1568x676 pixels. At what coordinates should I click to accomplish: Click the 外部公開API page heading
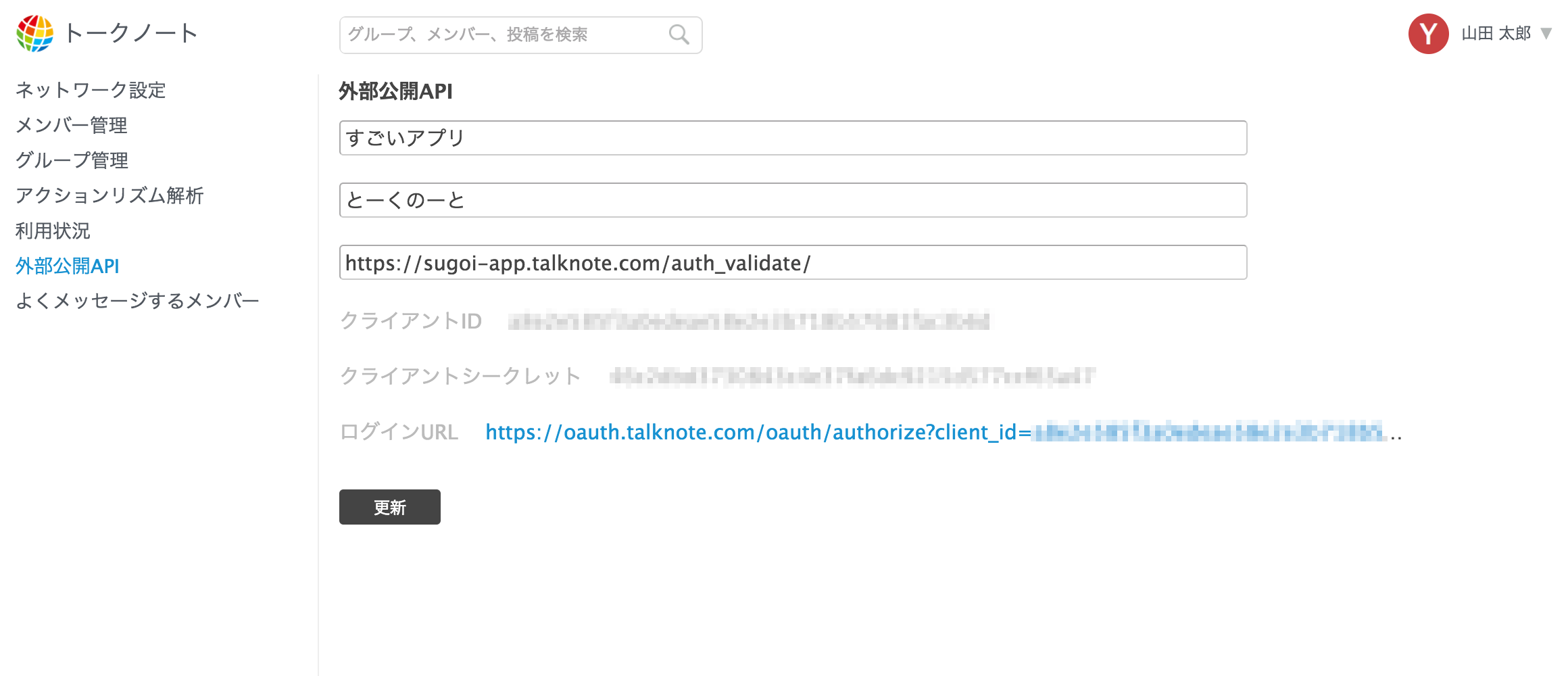(395, 90)
